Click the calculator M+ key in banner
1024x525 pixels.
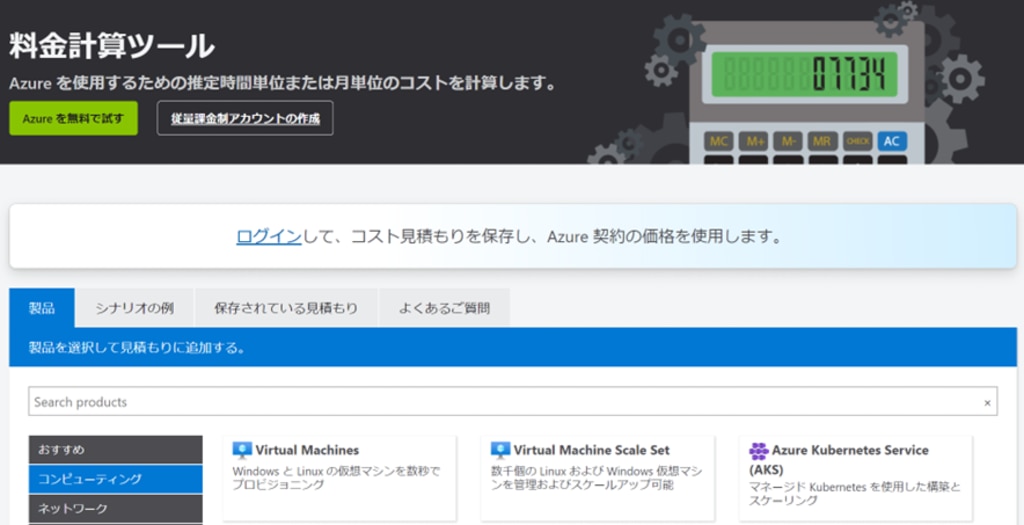(x=754, y=142)
